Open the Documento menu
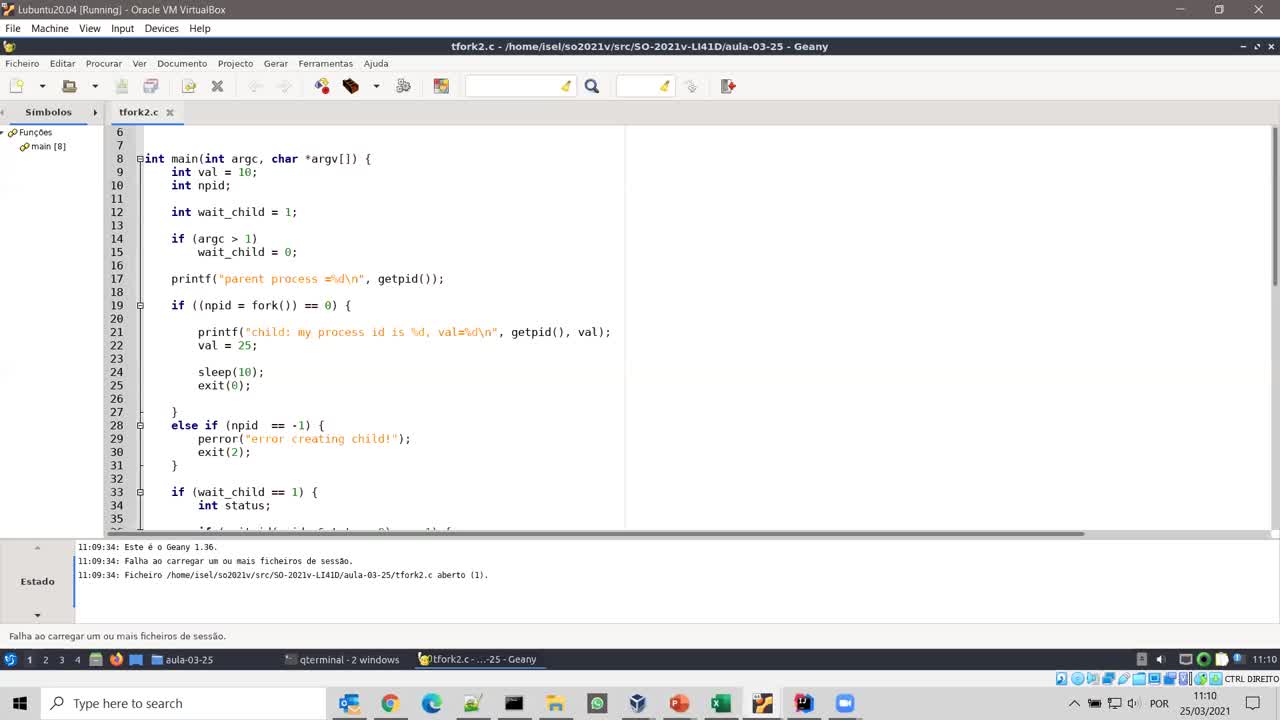Viewport: 1280px width, 720px height. (x=182, y=63)
